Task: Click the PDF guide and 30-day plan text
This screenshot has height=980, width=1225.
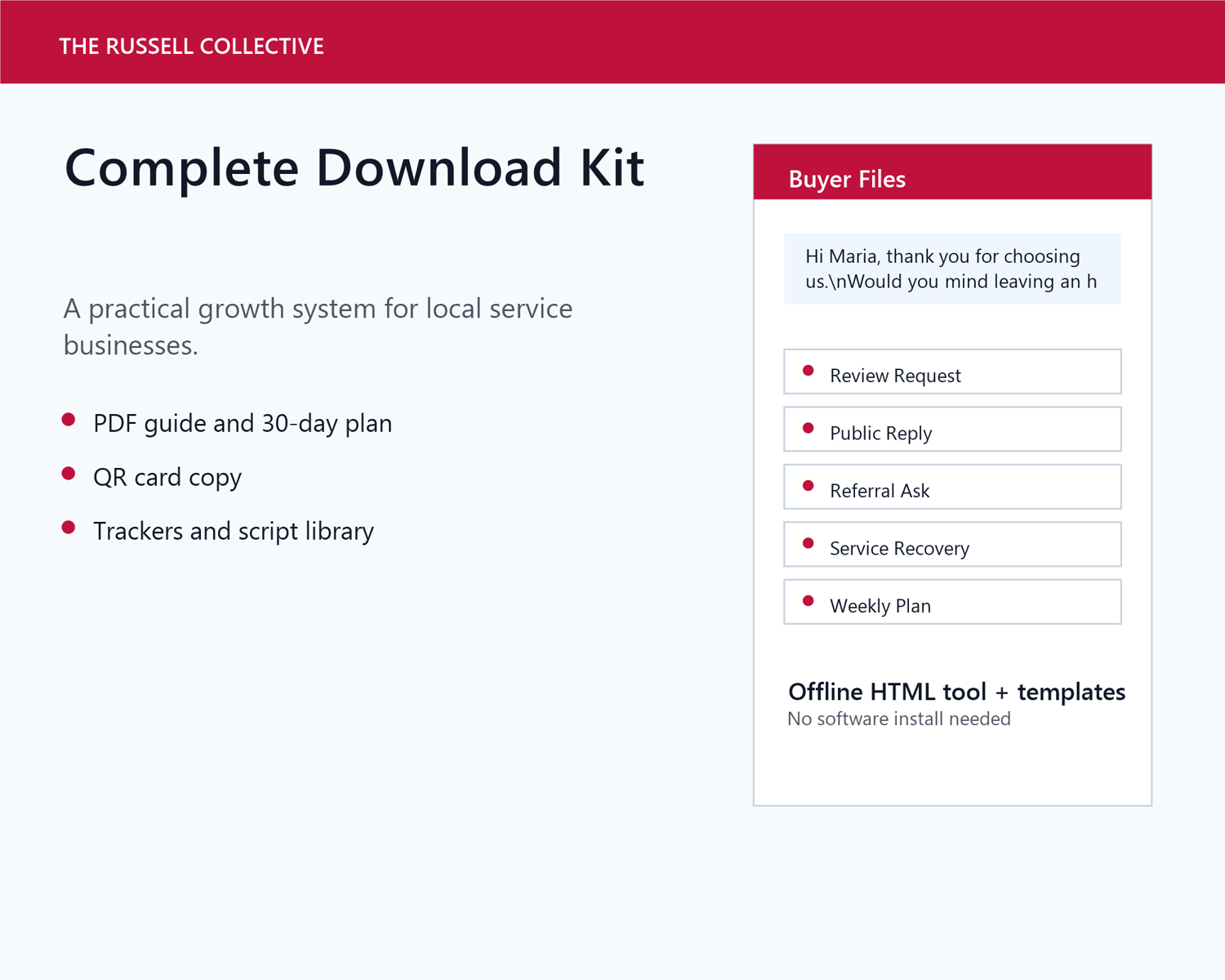Action: click(x=243, y=424)
